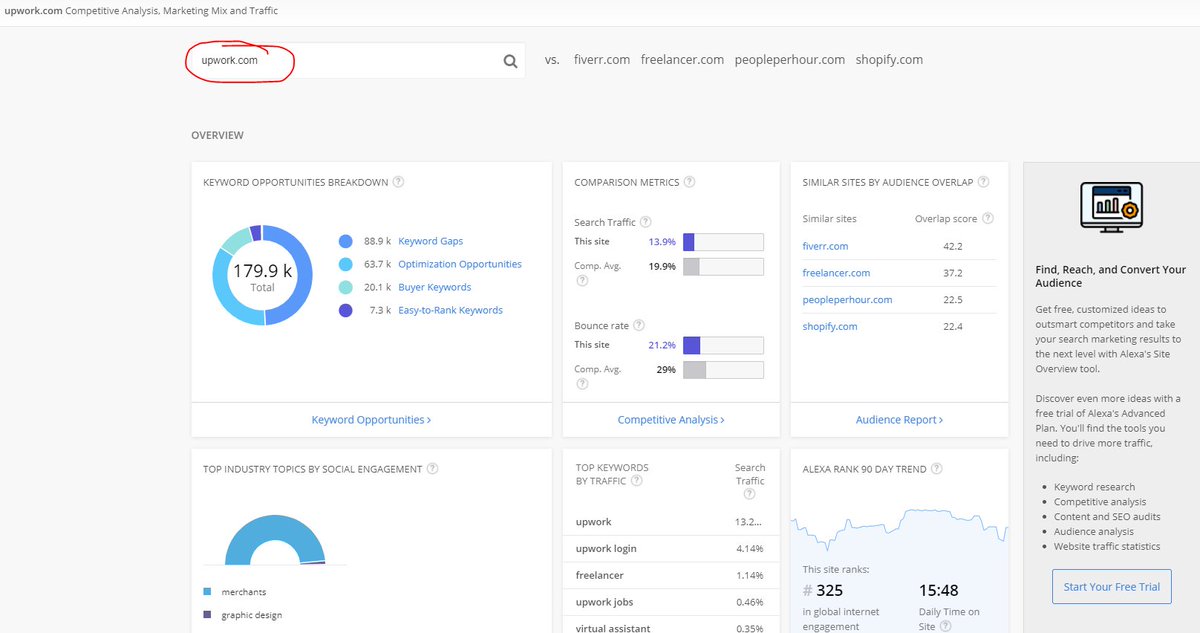Select 'upwork jobs' keyword row
This screenshot has width=1200, height=633.
click(670, 602)
